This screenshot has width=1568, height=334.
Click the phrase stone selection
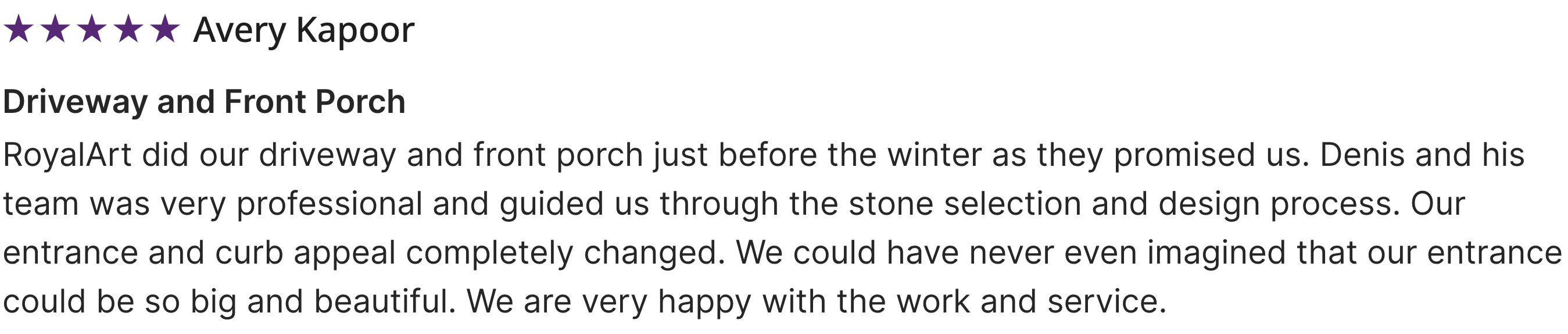[965, 204]
